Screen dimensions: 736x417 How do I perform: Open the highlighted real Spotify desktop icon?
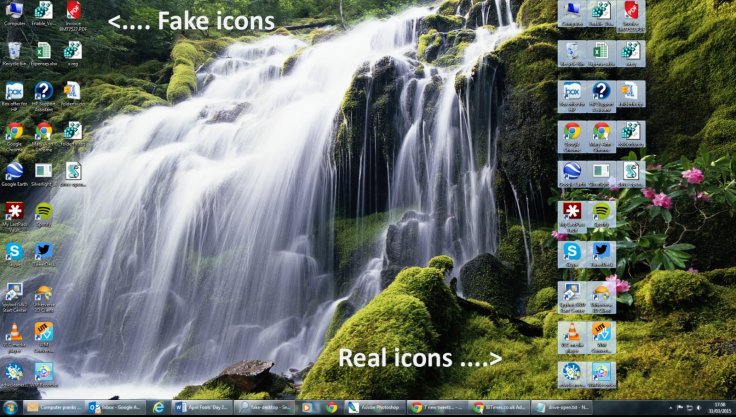(601, 211)
